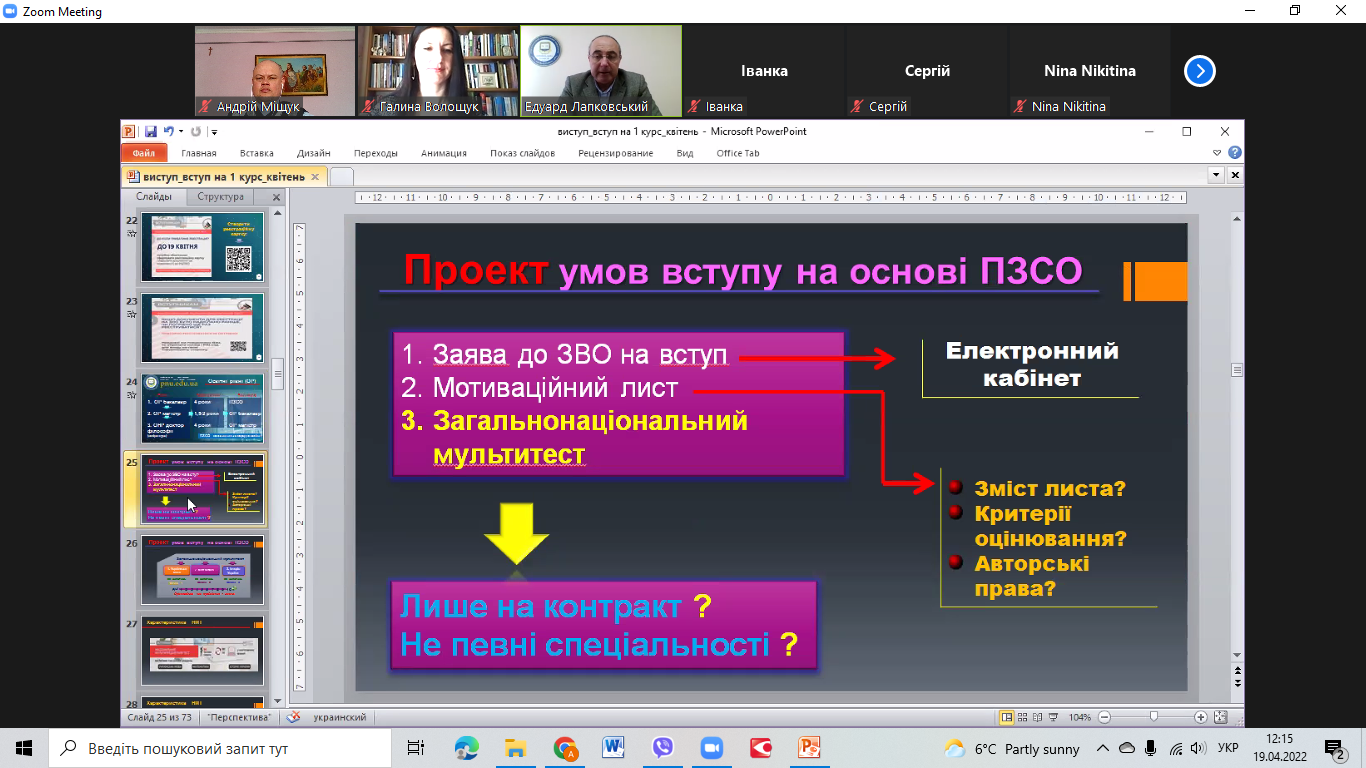This screenshot has width=1366, height=768.
Task: Click the Undo arrow icon
Action: coord(168,131)
